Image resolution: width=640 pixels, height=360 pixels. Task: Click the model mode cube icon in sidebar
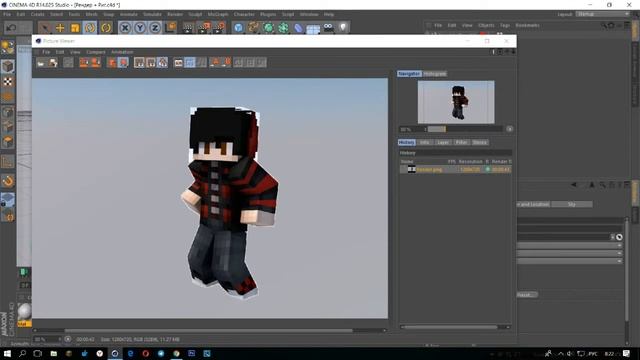tap(8, 66)
